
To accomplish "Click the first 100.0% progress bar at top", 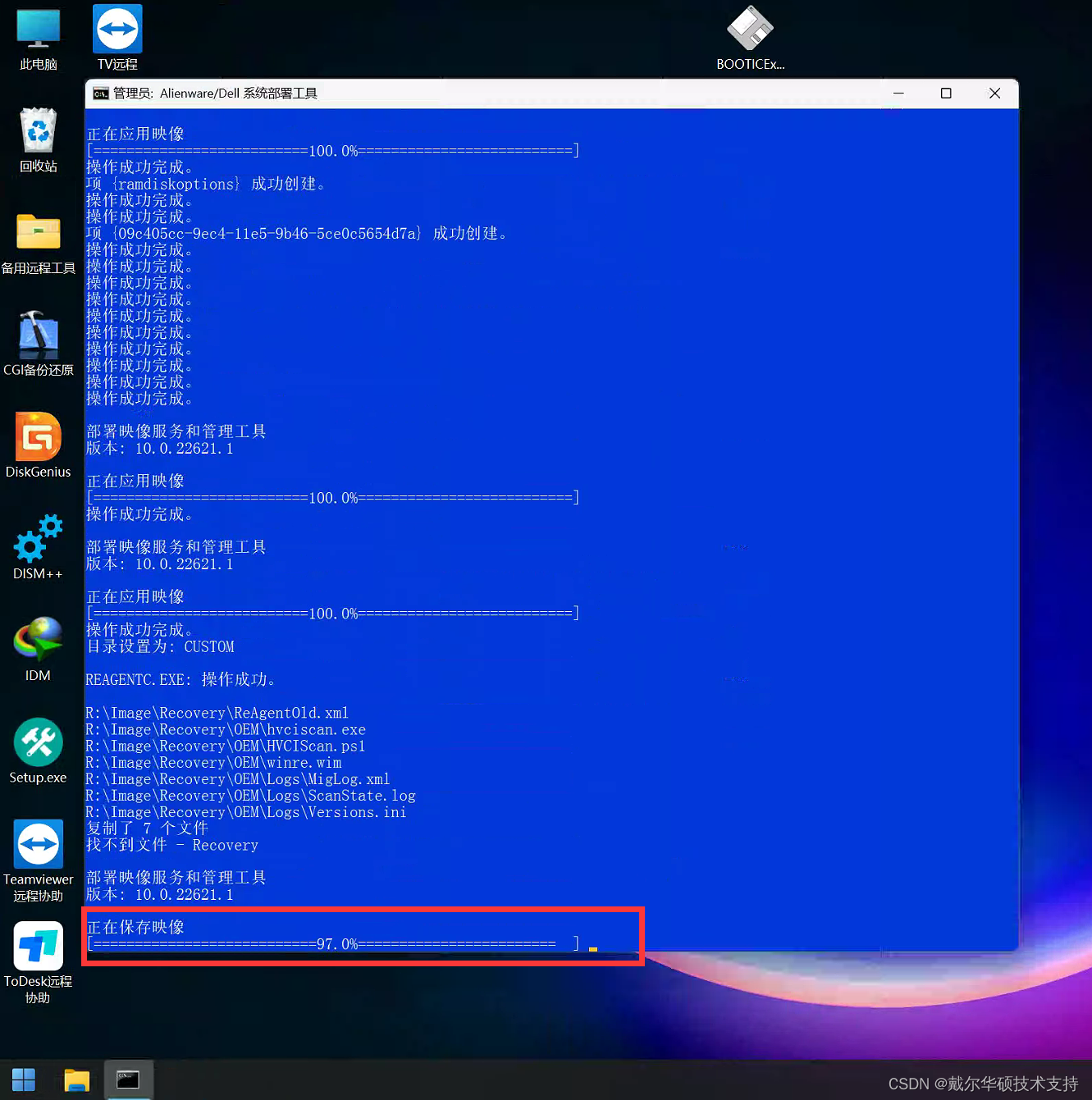I will click(x=333, y=151).
